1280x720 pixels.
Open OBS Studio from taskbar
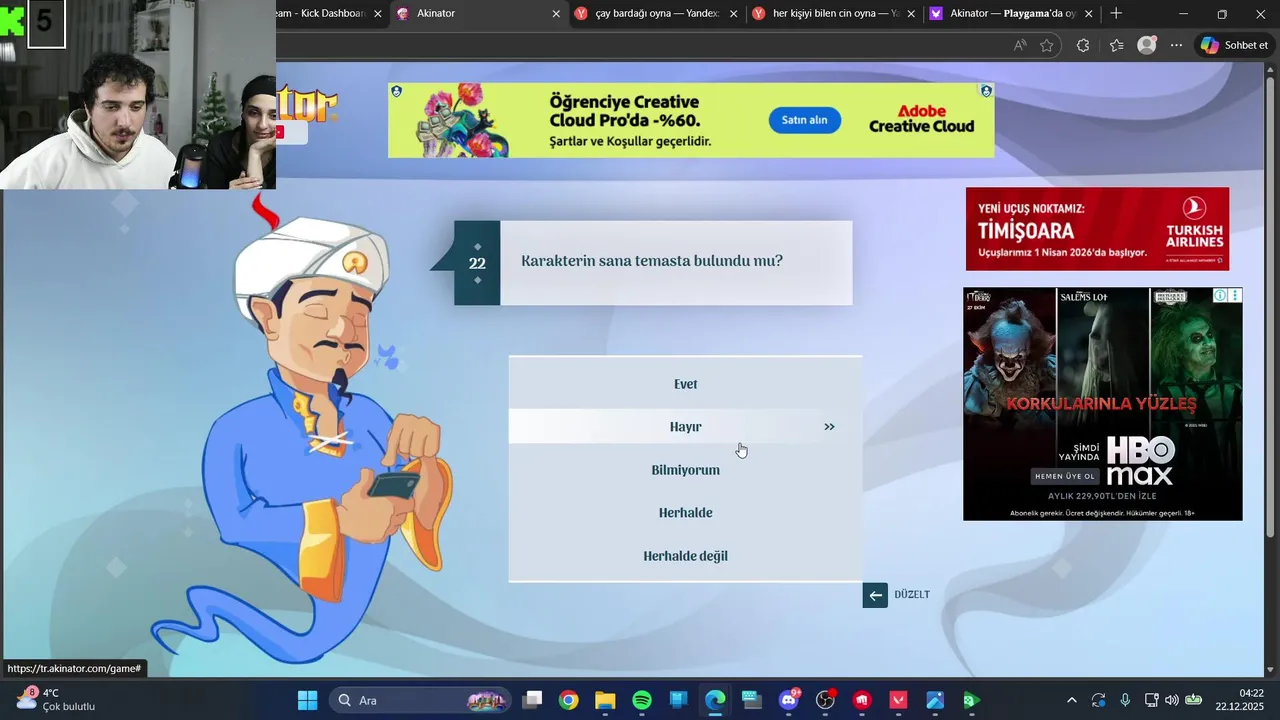(825, 700)
